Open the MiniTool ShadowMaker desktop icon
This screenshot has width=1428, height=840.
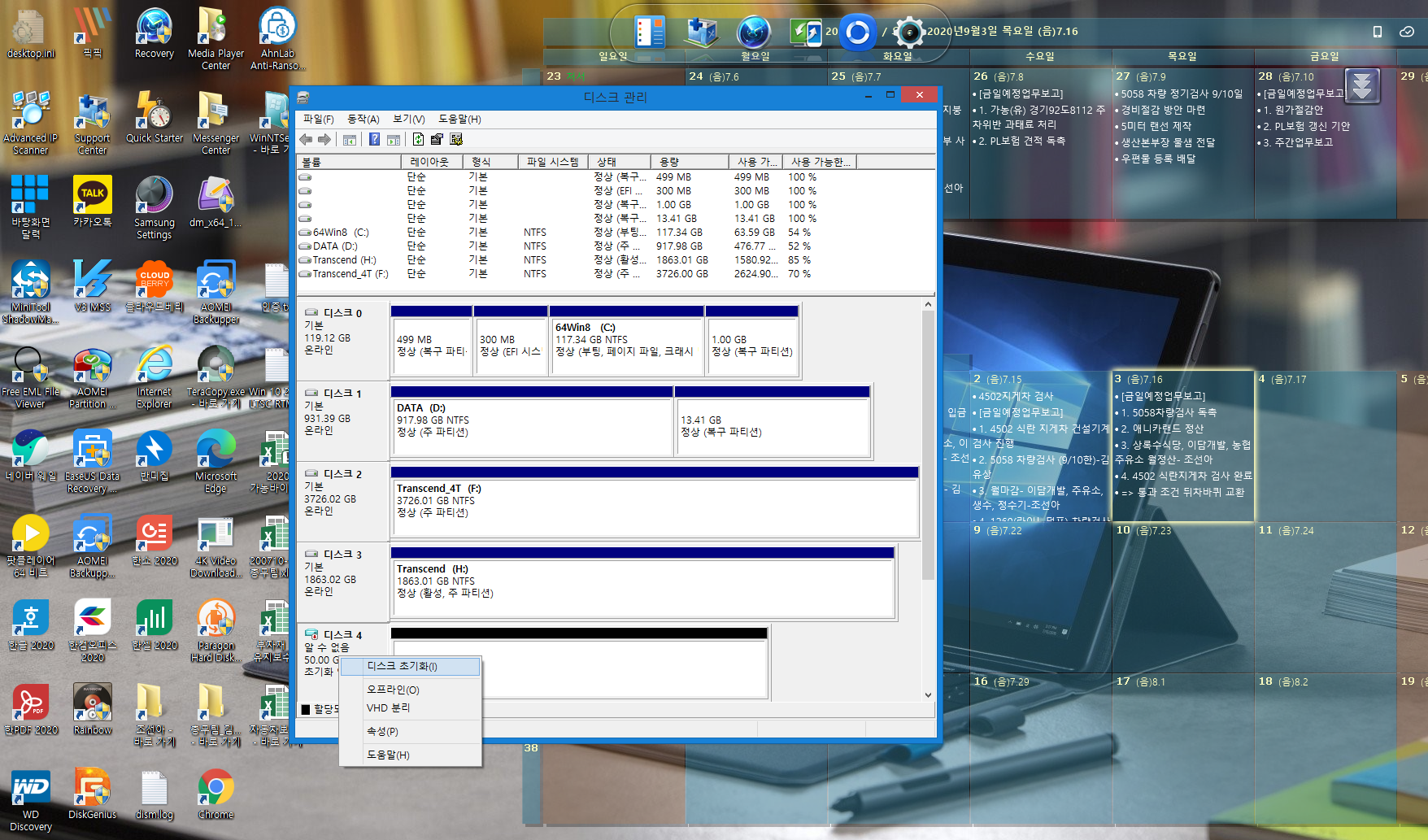tap(30, 292)
